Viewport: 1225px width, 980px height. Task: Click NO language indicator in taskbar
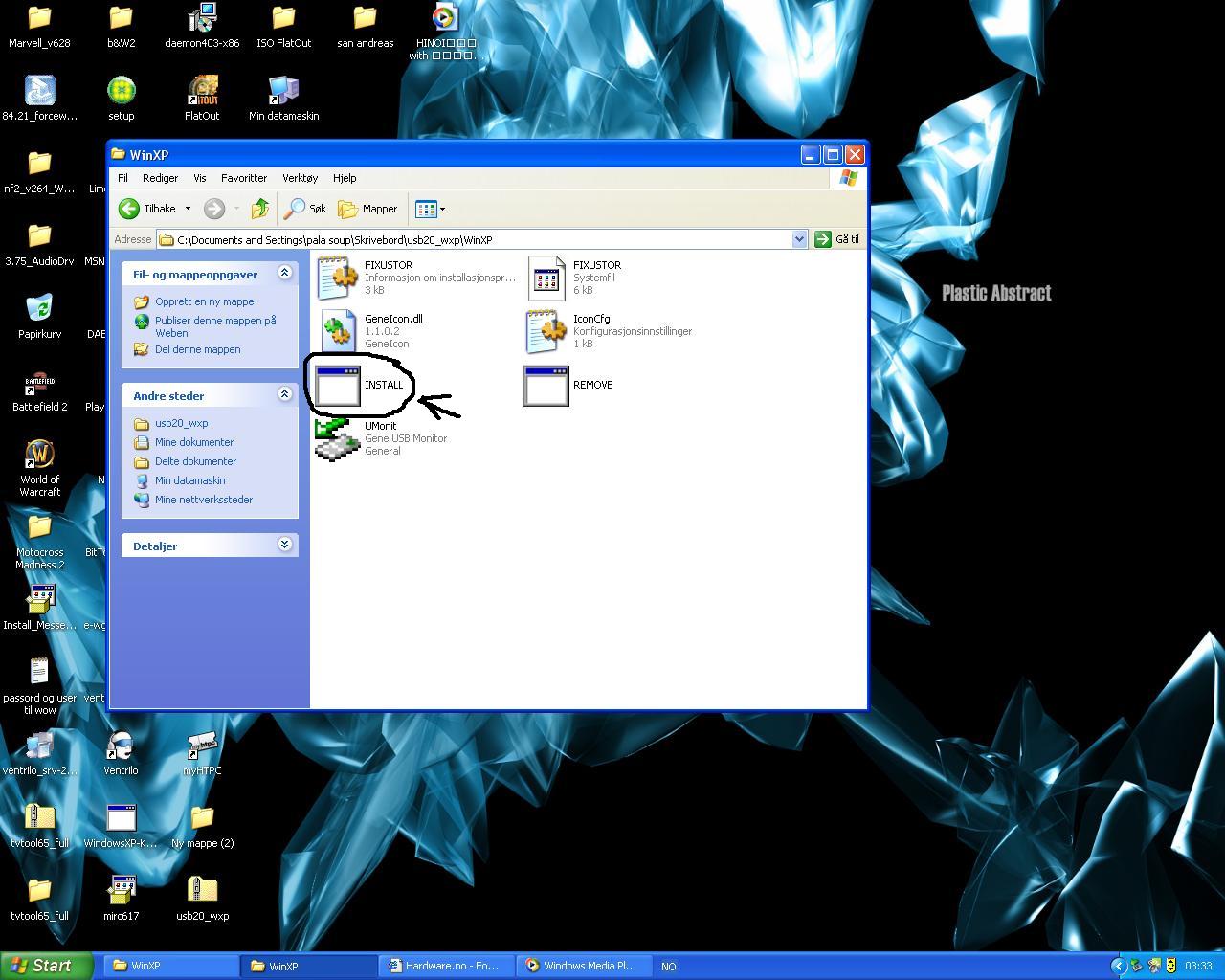[669, 967]
